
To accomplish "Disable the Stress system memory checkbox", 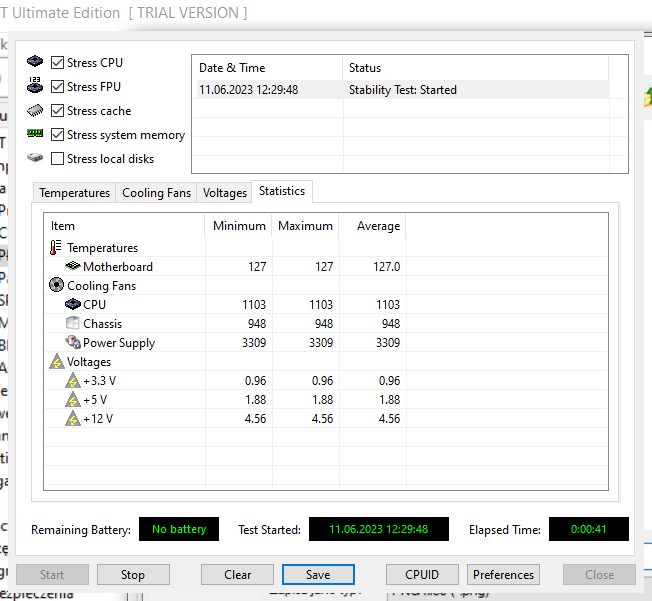I will click(57, 135).
